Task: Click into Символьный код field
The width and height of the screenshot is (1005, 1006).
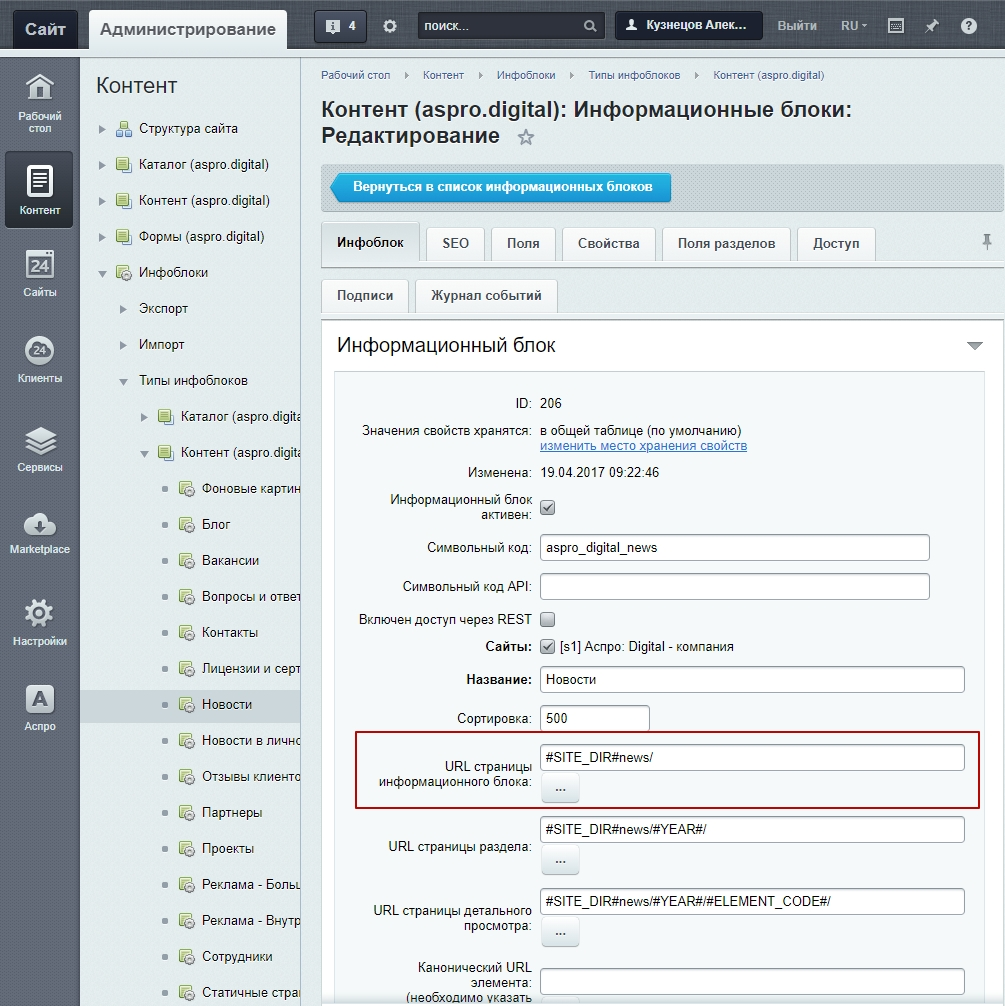Action: pos(734,547)
